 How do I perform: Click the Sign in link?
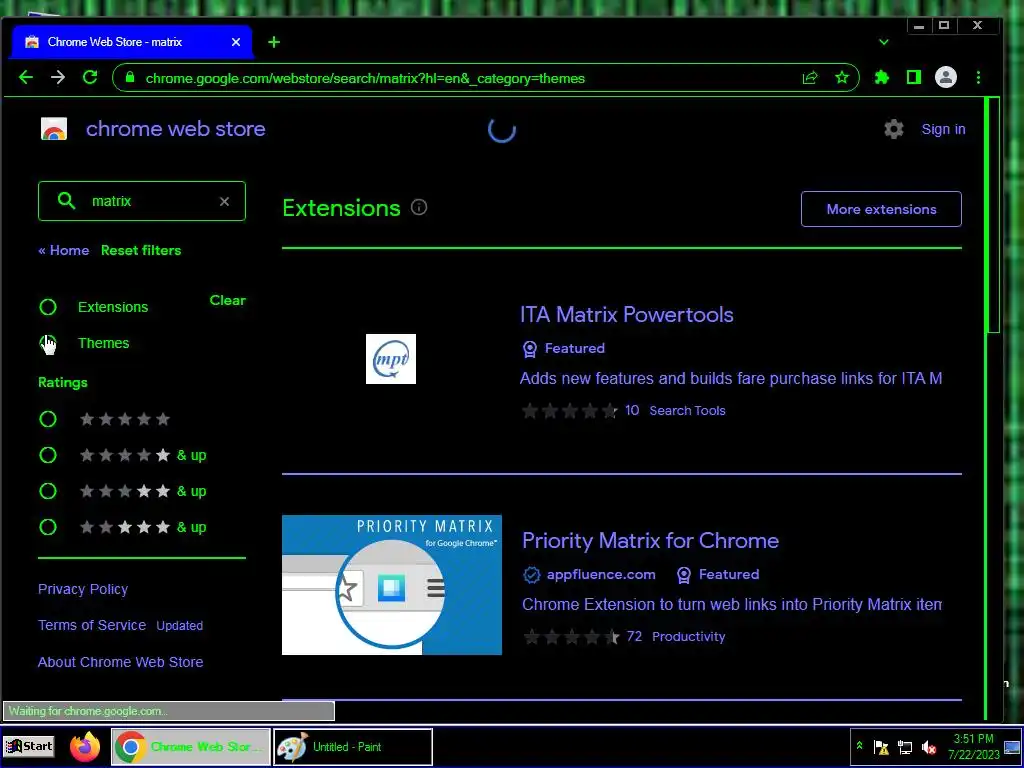point(943,129)
